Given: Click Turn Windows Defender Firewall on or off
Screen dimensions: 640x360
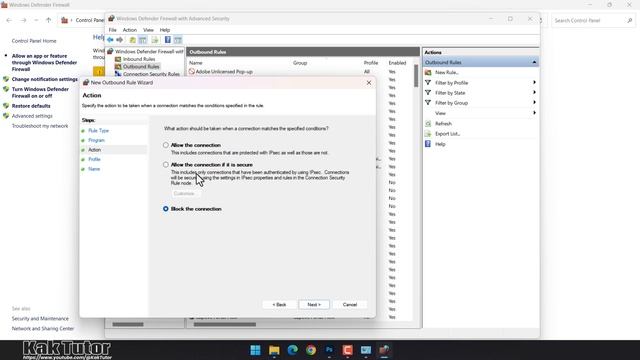Looking at the screenshot, I should [40, 93].
